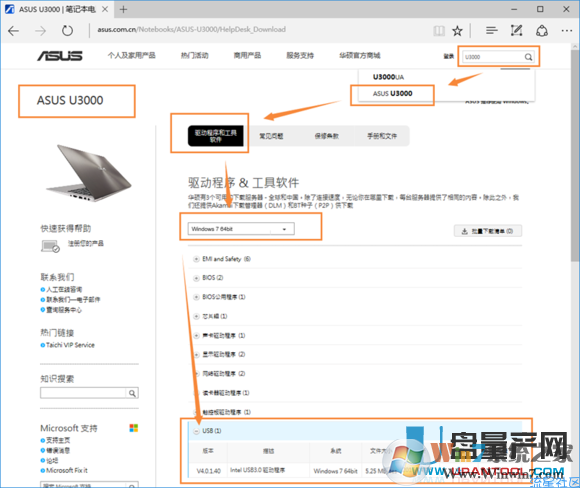Open the fifth top navigation menu item

(x=360, y=55)
